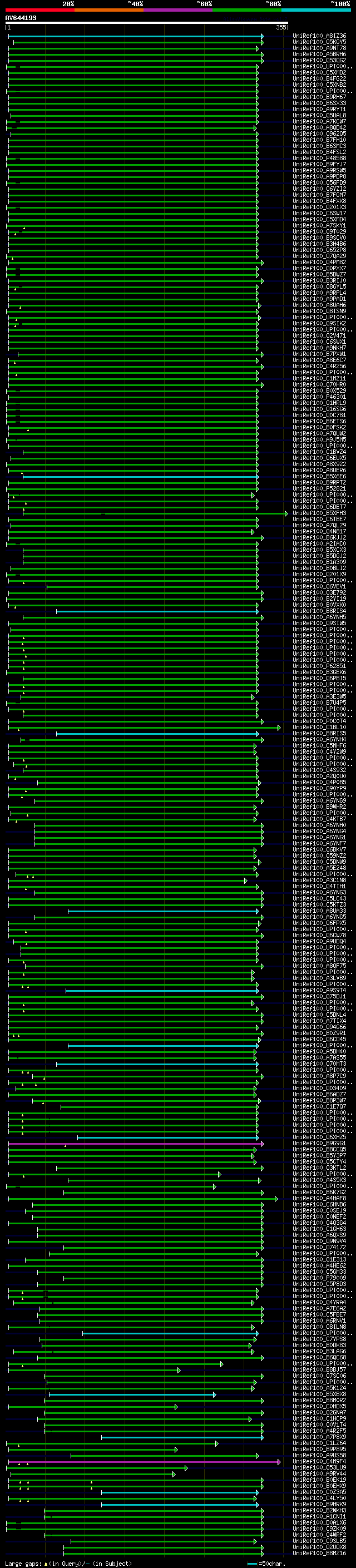Screen dimensions: 356x1568
Task: Select hit UniRef100_A9NT78
Action: [319, 48]
